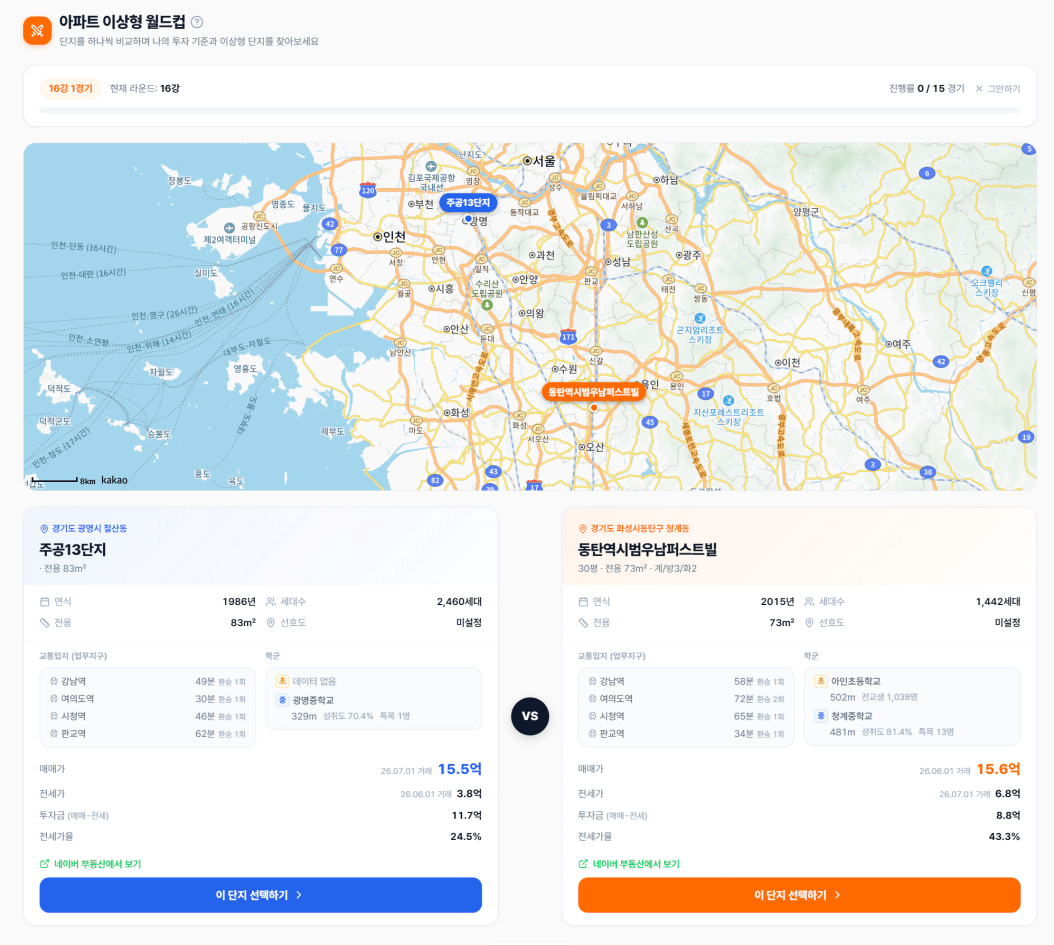Select 주공13단지 with blue 이 단지 선택하기 button

(261, 895)
